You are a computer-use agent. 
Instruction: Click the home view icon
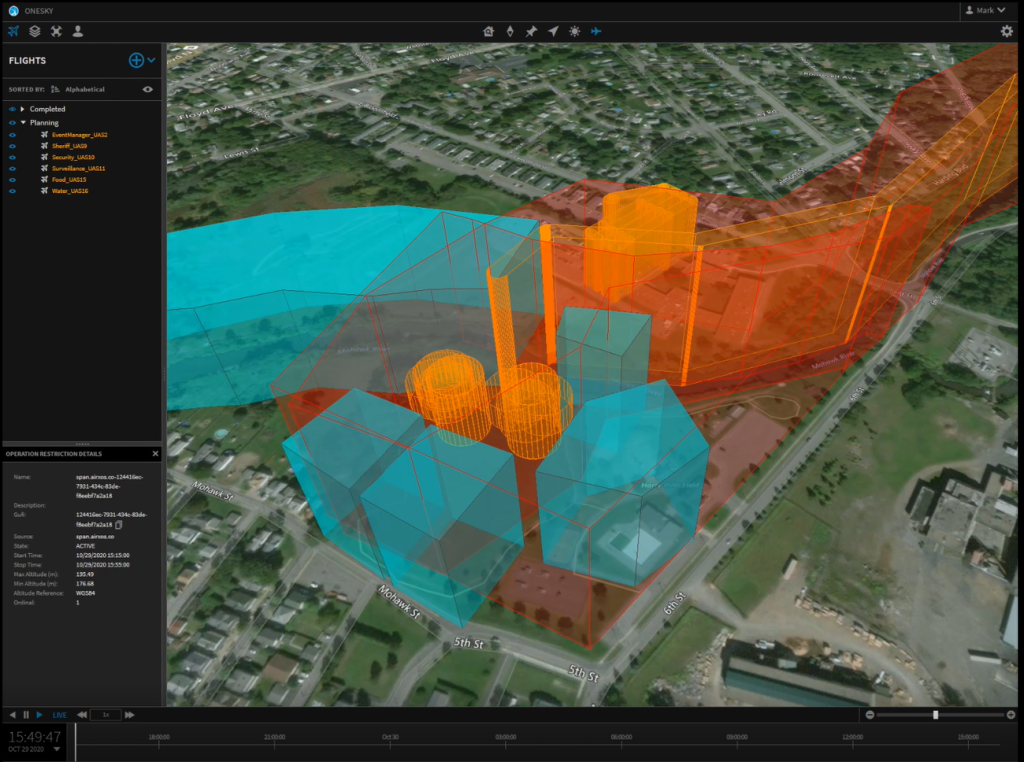pyautogui.click(x=488, y=31)
